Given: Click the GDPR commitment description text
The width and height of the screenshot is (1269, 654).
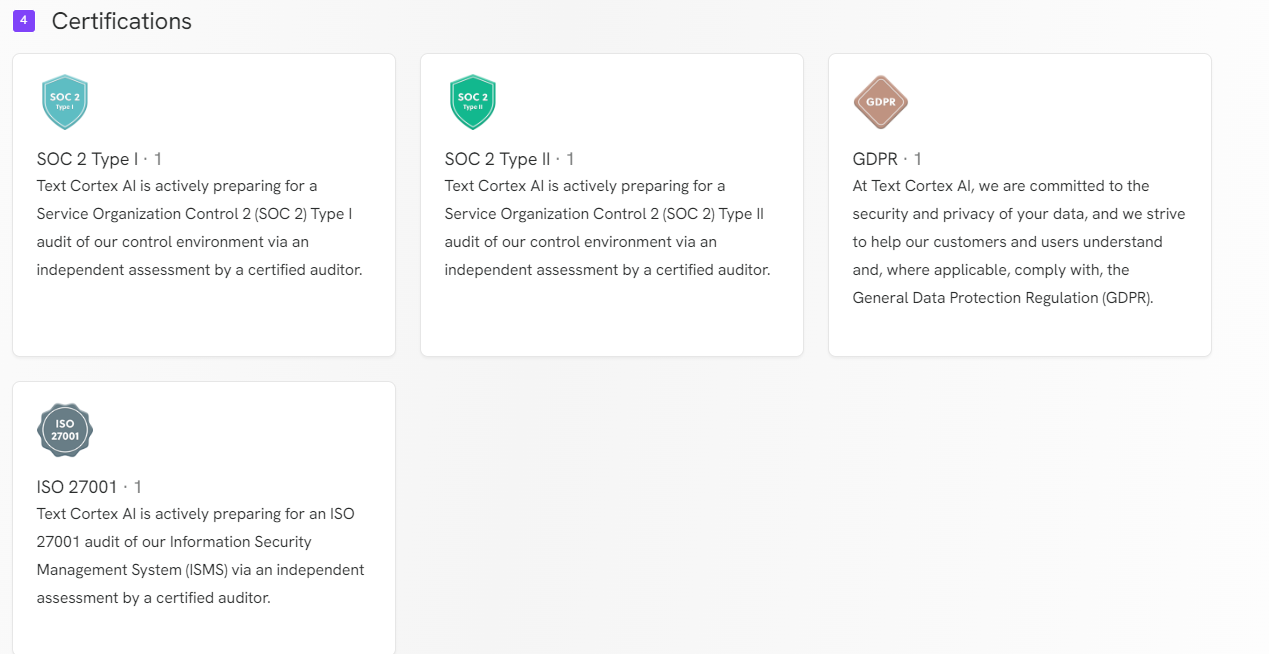Looking at the screenshot, I should [x=1019, y=242].
